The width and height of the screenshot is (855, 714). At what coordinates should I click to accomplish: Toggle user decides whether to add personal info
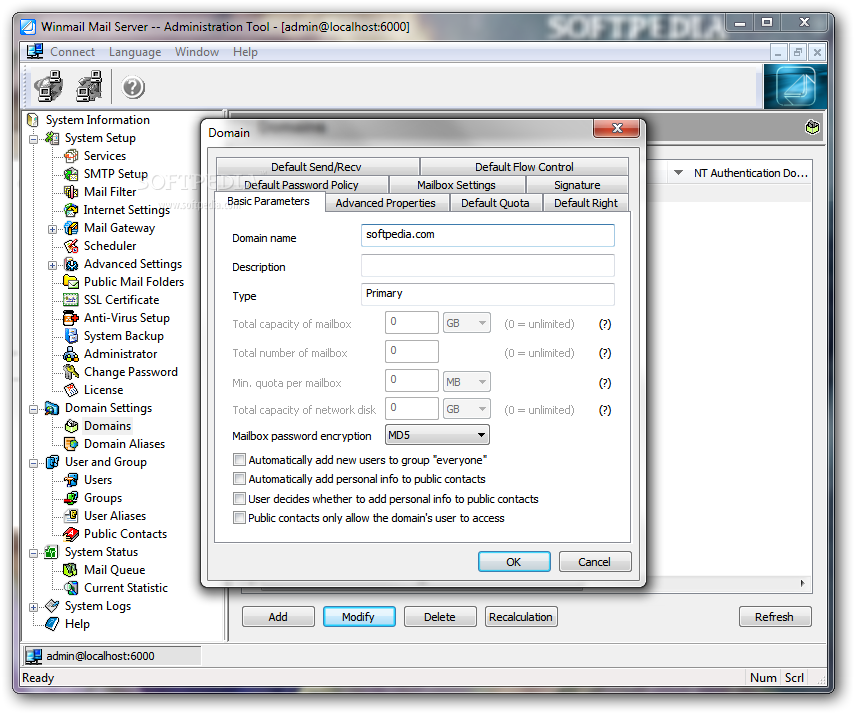[239, 499]
